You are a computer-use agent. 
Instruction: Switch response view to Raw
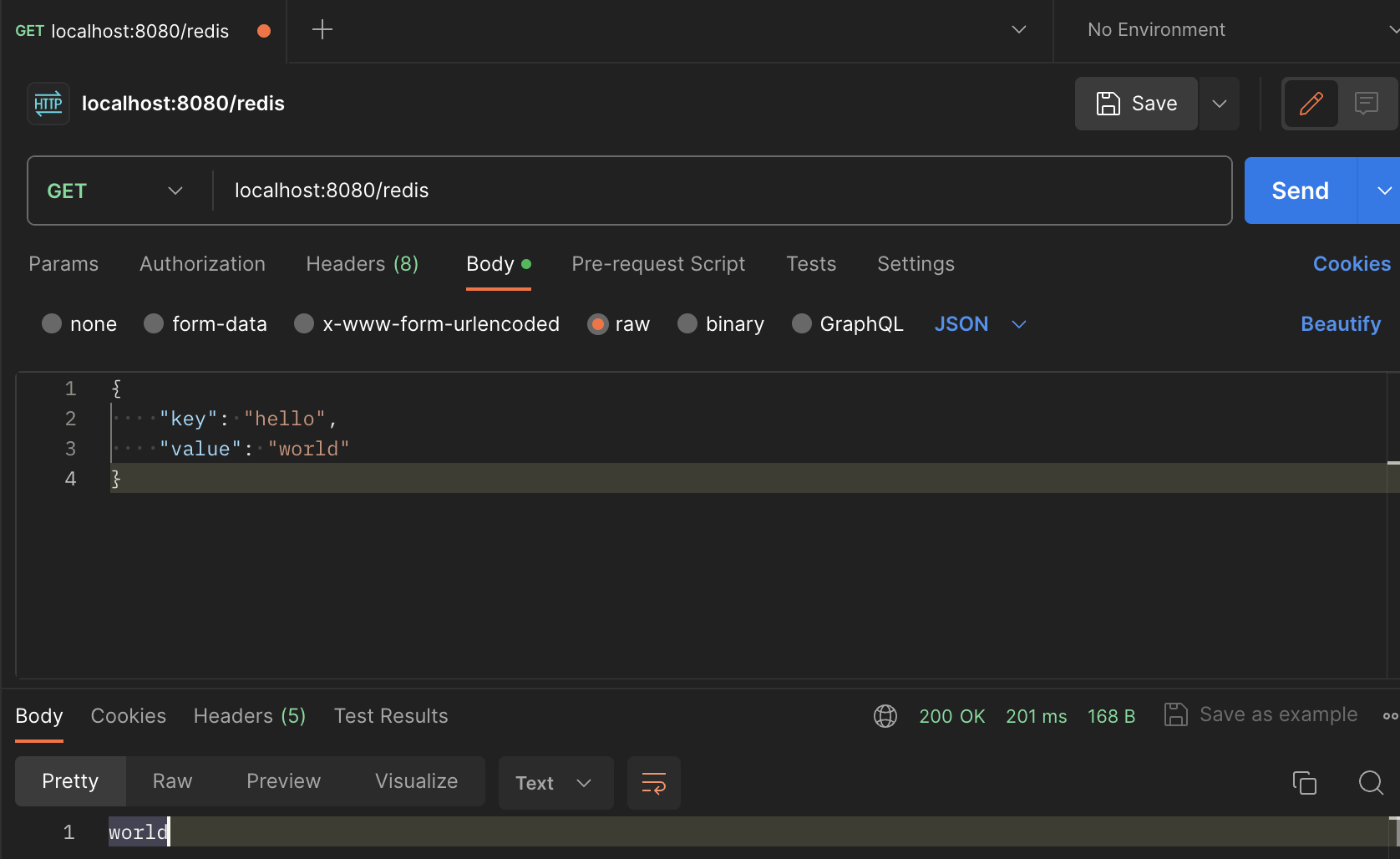(172, 781)
